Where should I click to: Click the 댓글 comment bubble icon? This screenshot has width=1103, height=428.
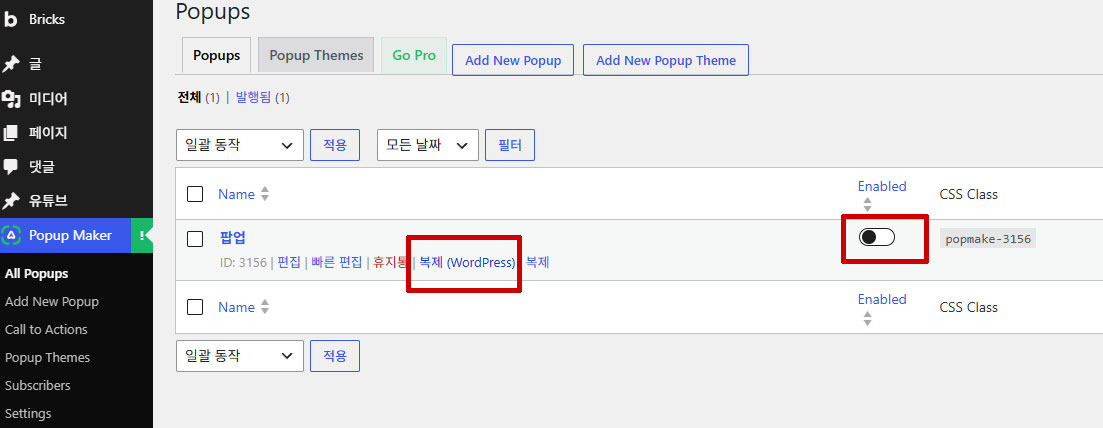pos(11,167)
